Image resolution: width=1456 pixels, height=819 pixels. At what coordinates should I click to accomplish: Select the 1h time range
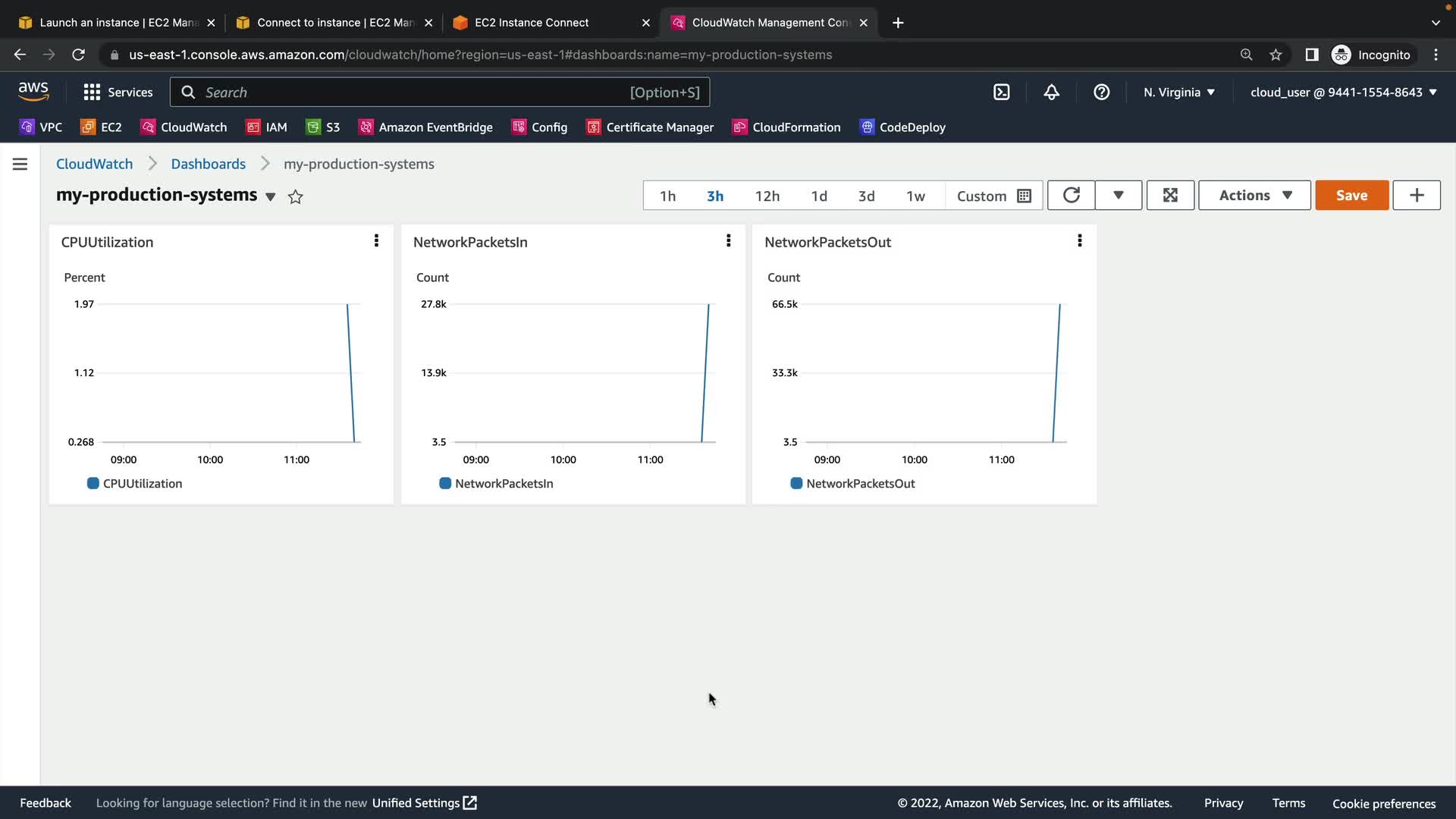667,196
